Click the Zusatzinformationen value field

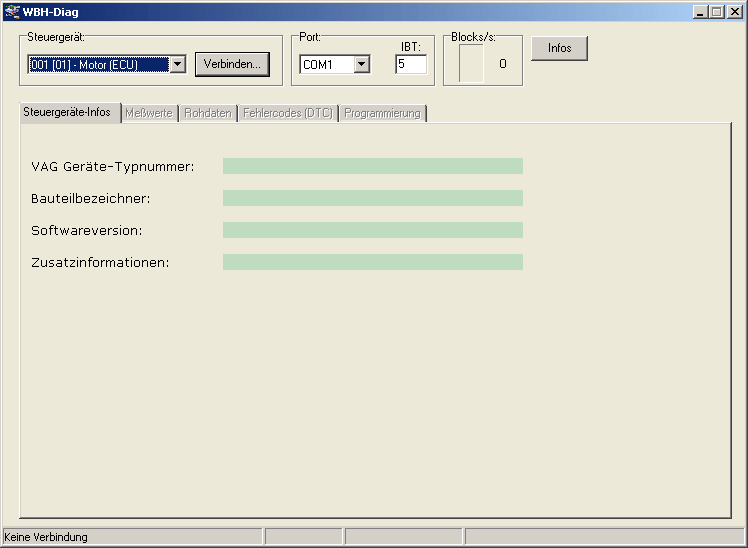pyautogui.click(x=372, y=262)
